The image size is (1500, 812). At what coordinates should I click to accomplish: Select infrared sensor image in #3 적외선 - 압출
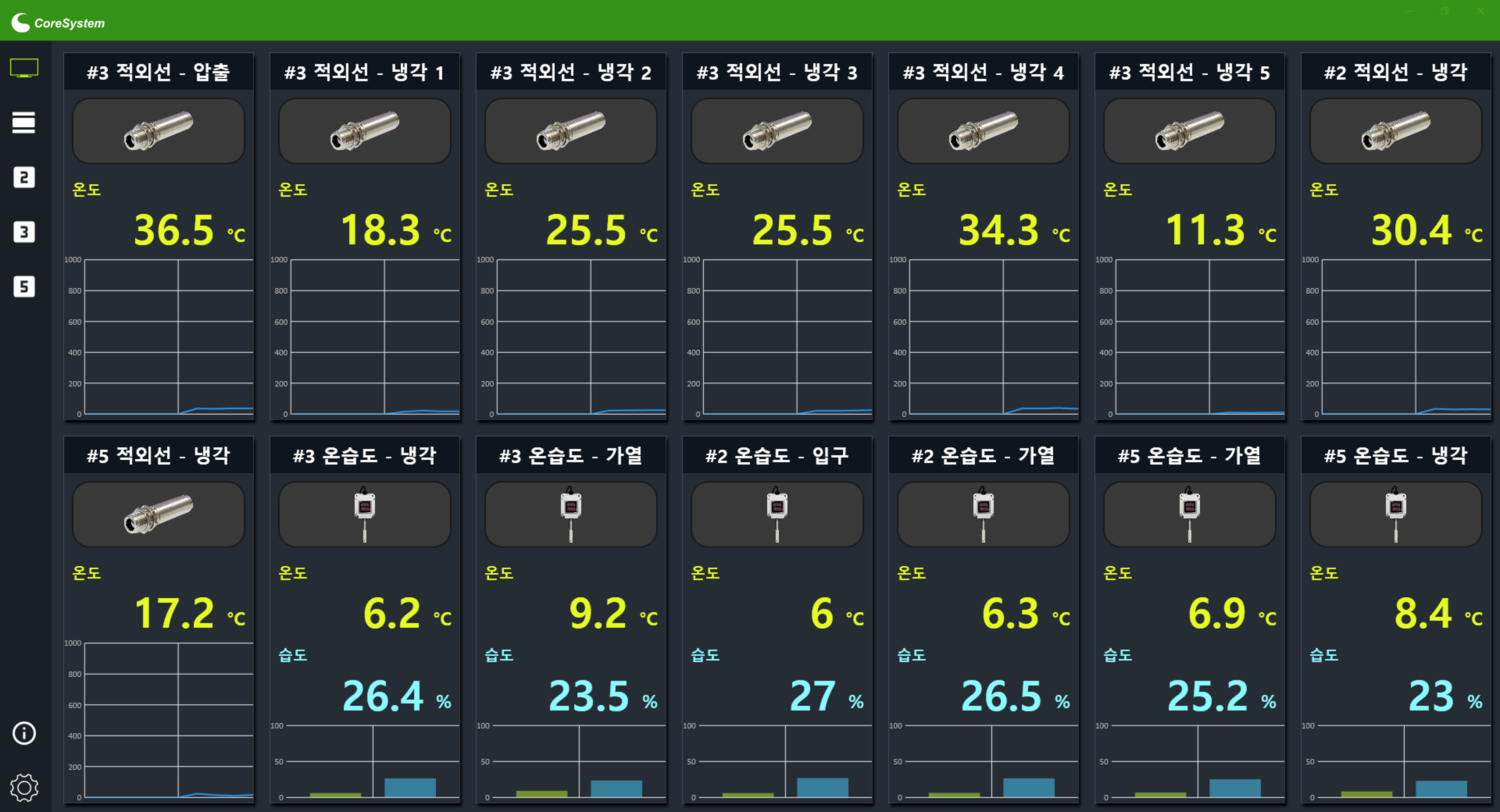coord(159,131)
